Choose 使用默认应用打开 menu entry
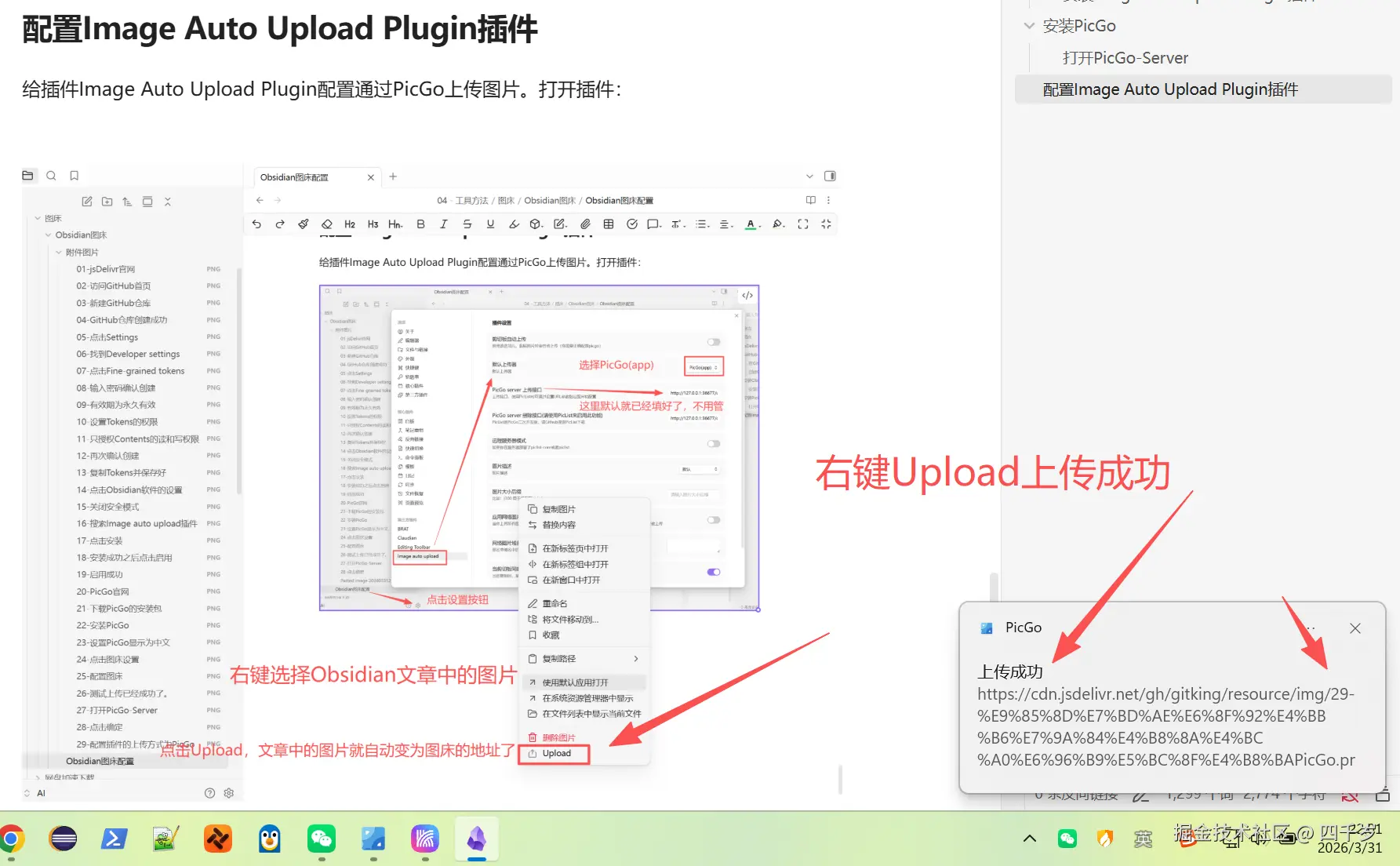 click(584, 682)
